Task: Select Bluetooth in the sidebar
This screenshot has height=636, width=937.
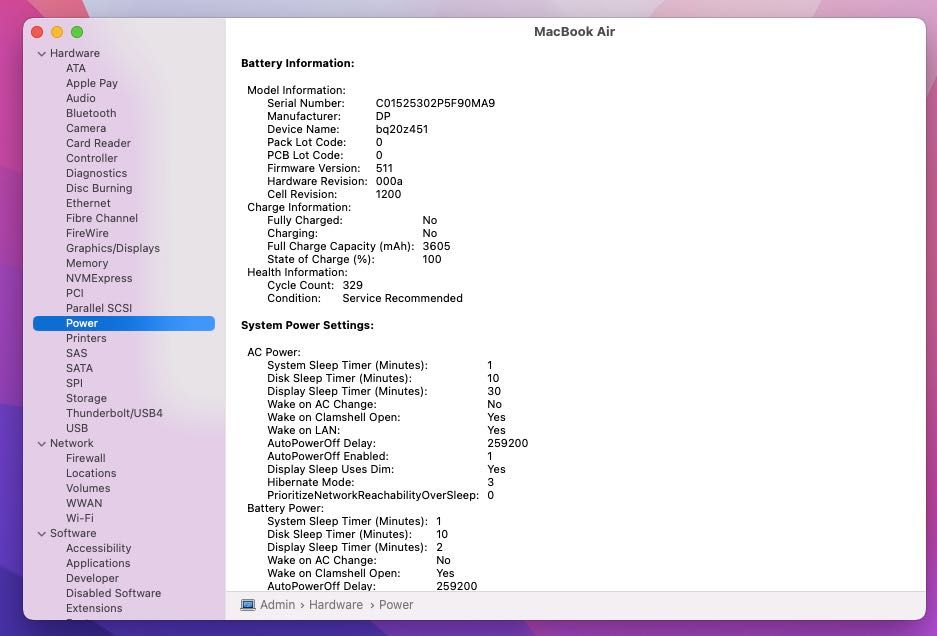Action: [x=91, y=113]
